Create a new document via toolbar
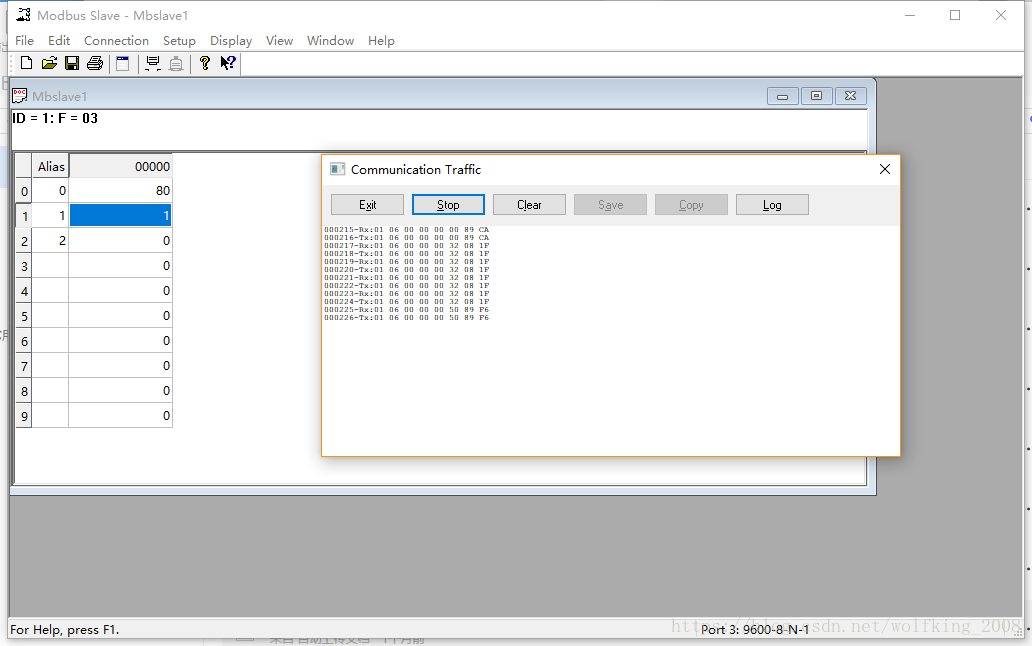 click(x=26, y=63)
